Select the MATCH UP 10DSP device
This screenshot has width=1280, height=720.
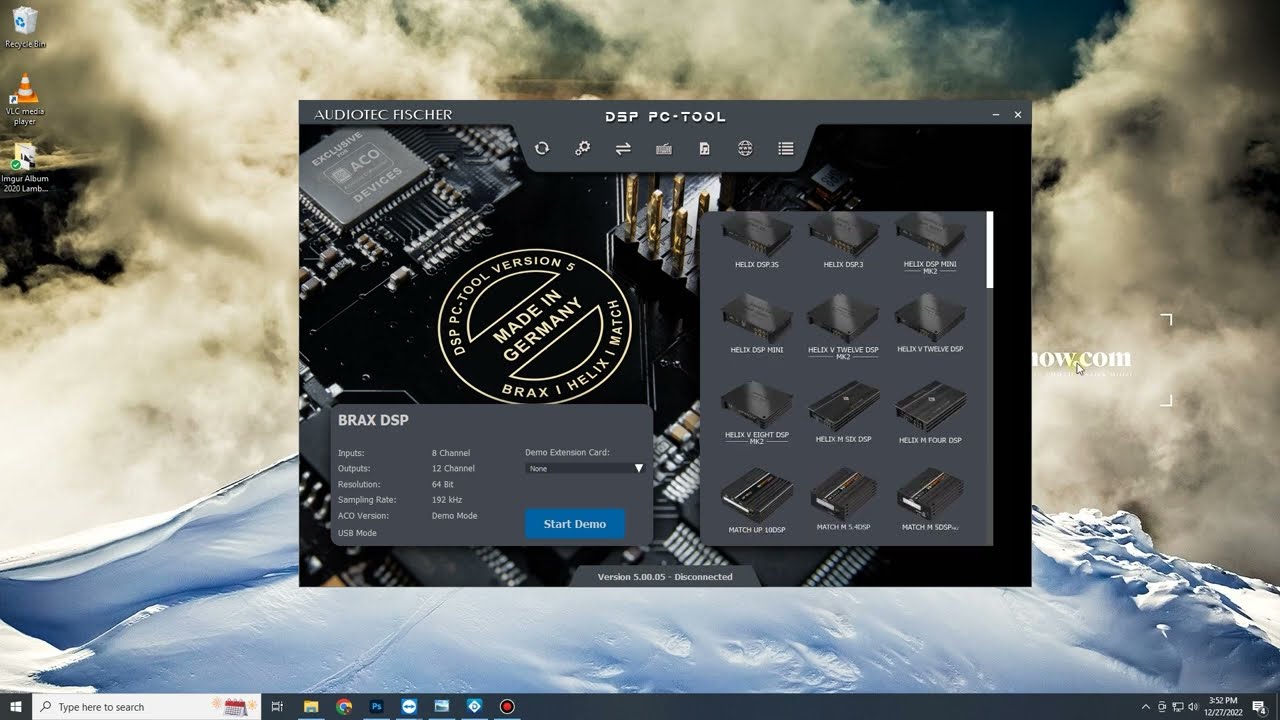click(x=757, y=500)
